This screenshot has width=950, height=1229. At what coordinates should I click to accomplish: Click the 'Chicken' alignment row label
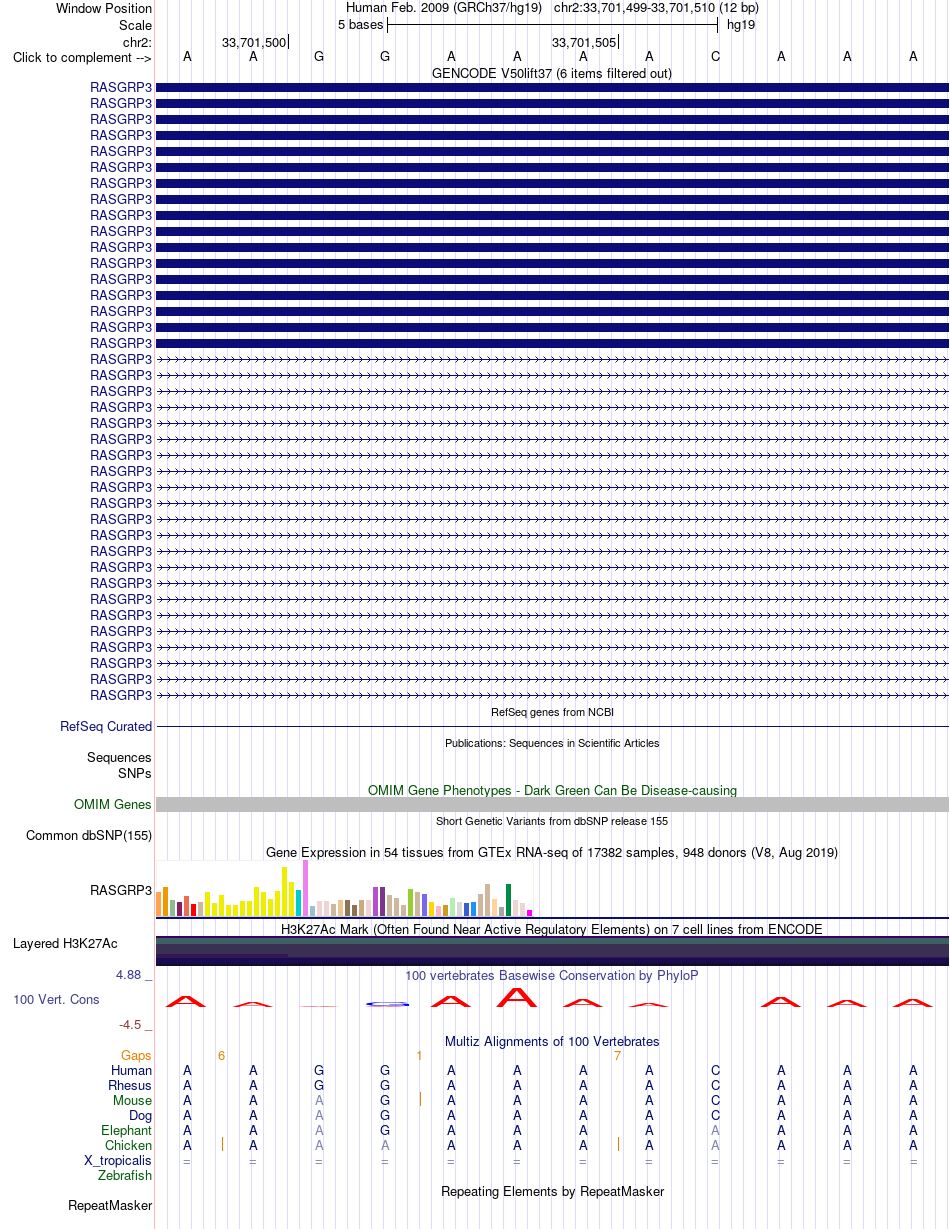click(128, 1145)
